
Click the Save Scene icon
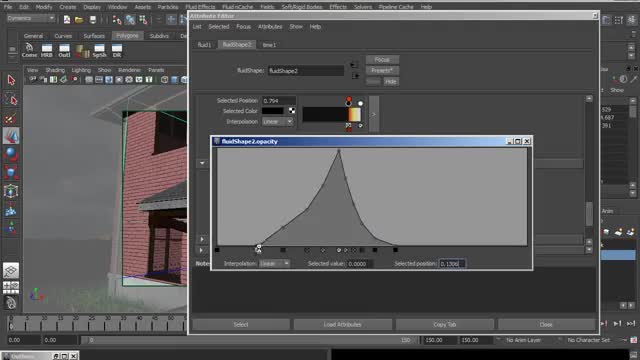coord(93,19)
